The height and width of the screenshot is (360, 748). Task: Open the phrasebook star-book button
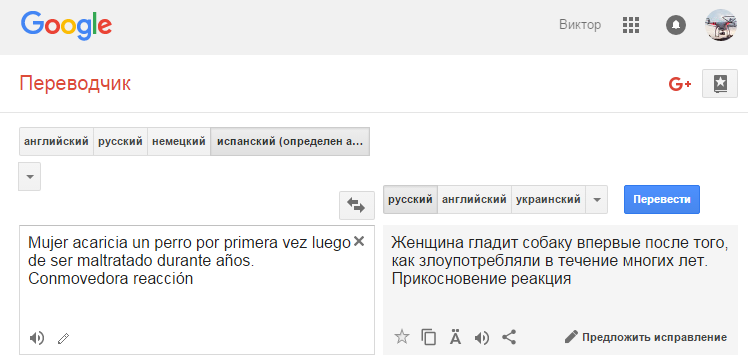(x=720, y=84)
